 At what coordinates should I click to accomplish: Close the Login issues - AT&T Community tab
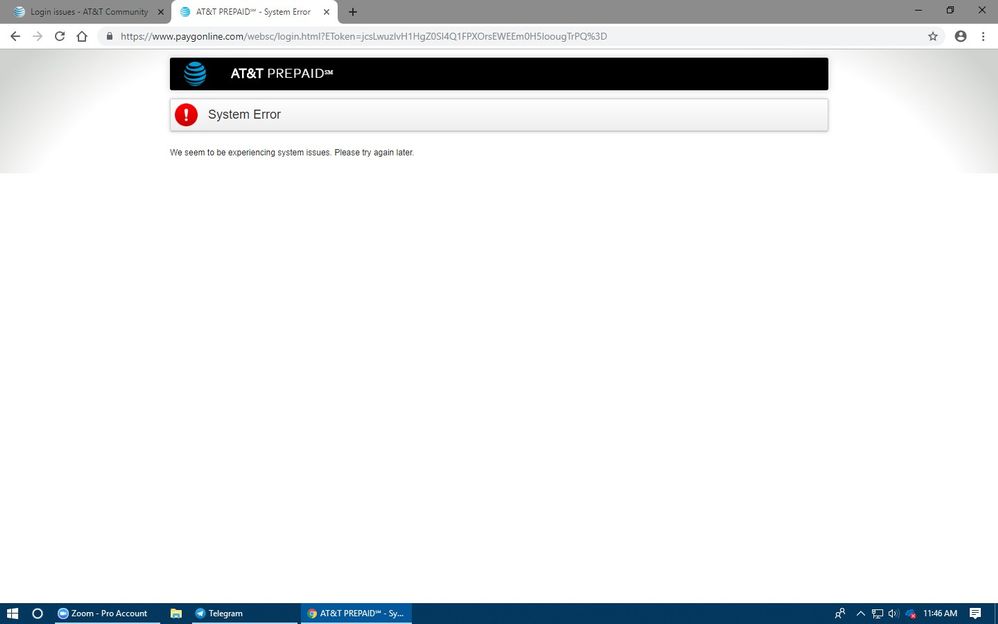click(161, 12)
